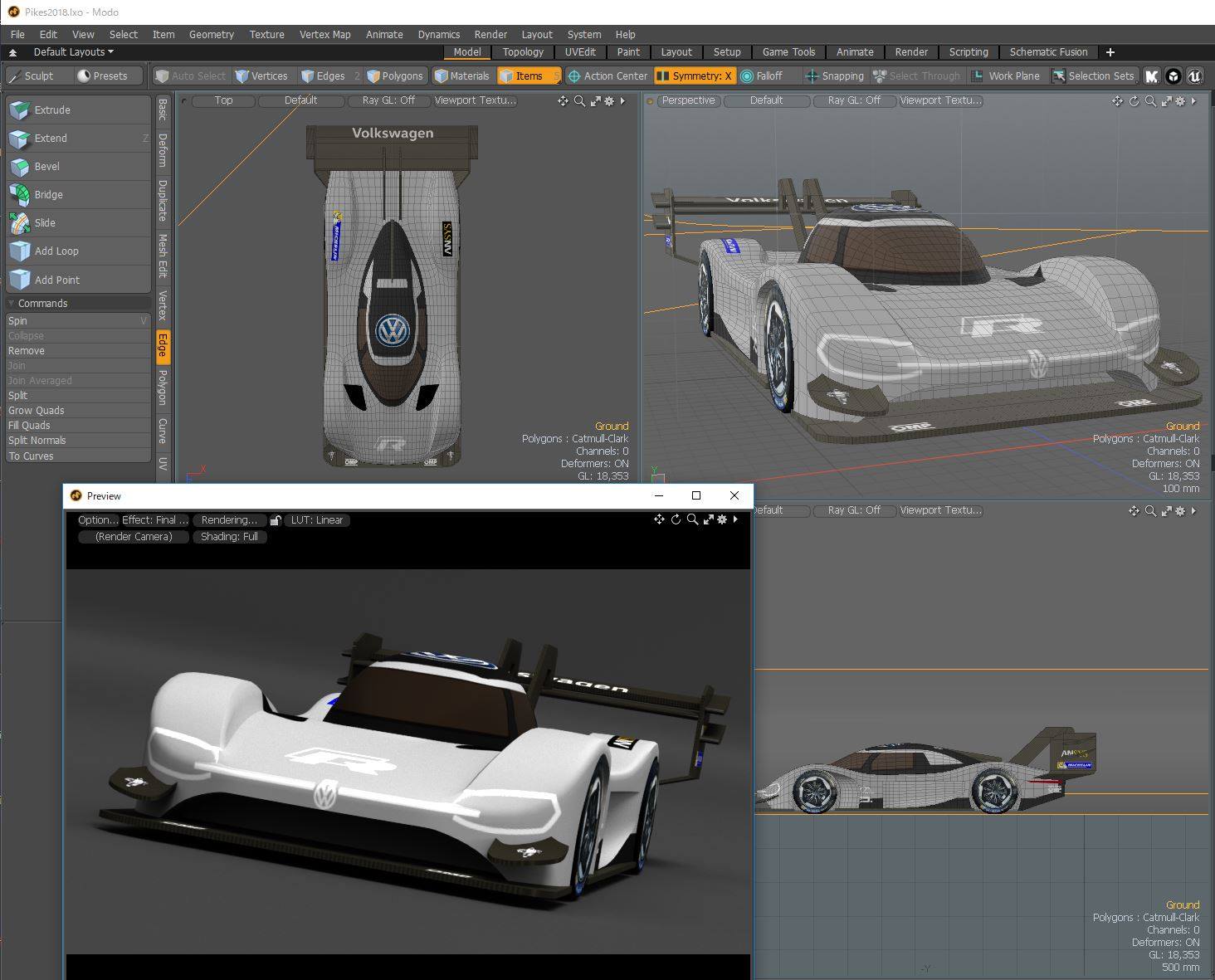
Task: Click the K icon in the toolbar
Action: [1152, 76]
